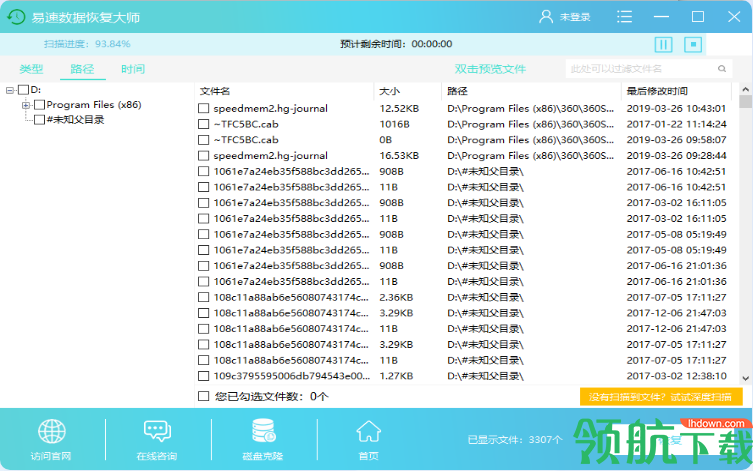Stop the scan with the stop icon
Viewport: 753px width, 471px height.
pos(693,45)
